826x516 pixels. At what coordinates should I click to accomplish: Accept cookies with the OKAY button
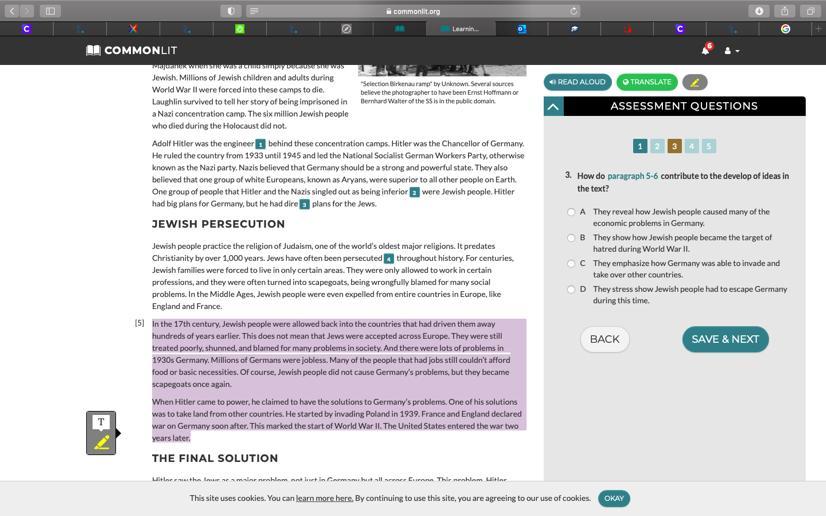(x=614, y=498)
